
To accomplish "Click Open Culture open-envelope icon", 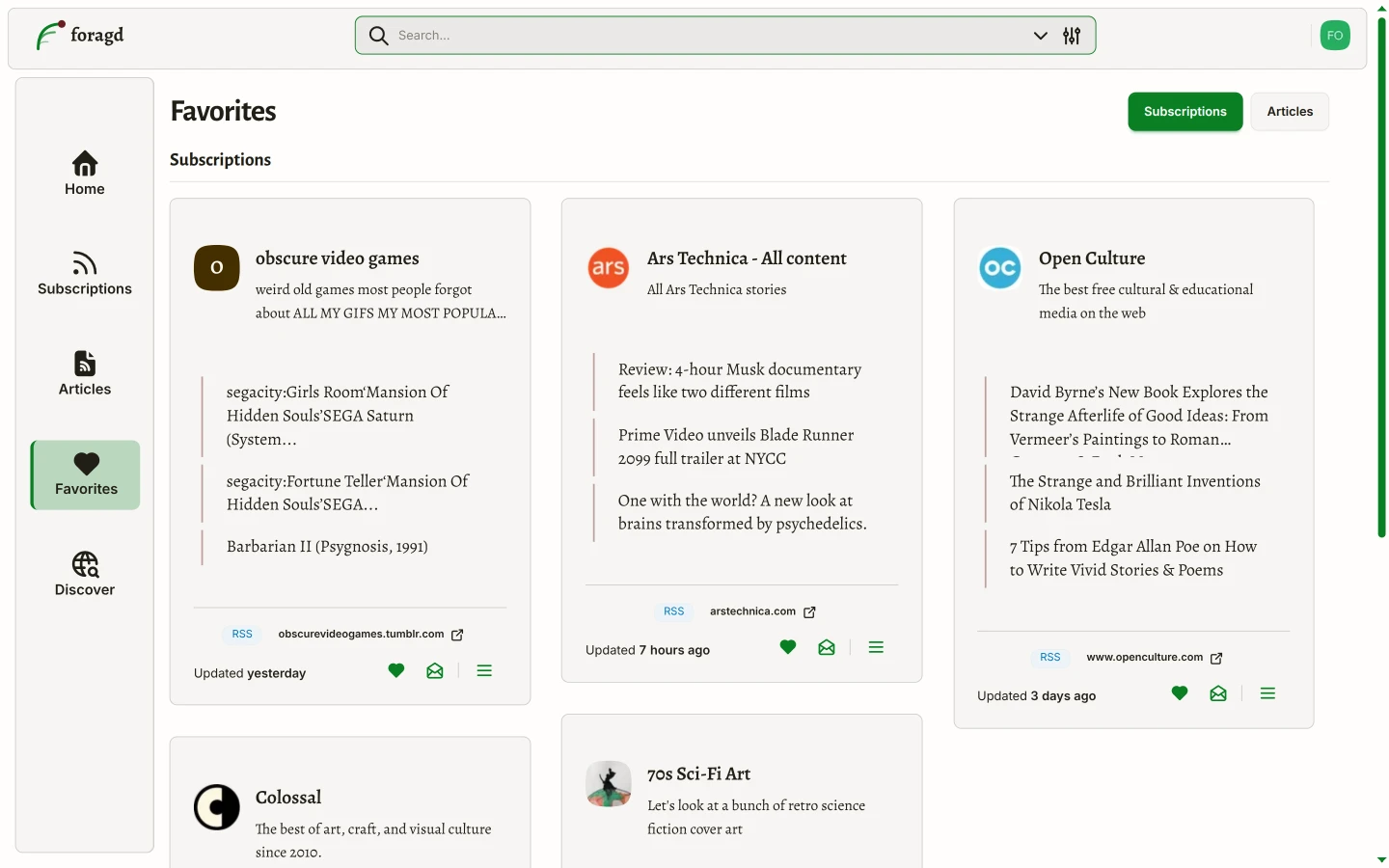I will (x=1218, y=693).
